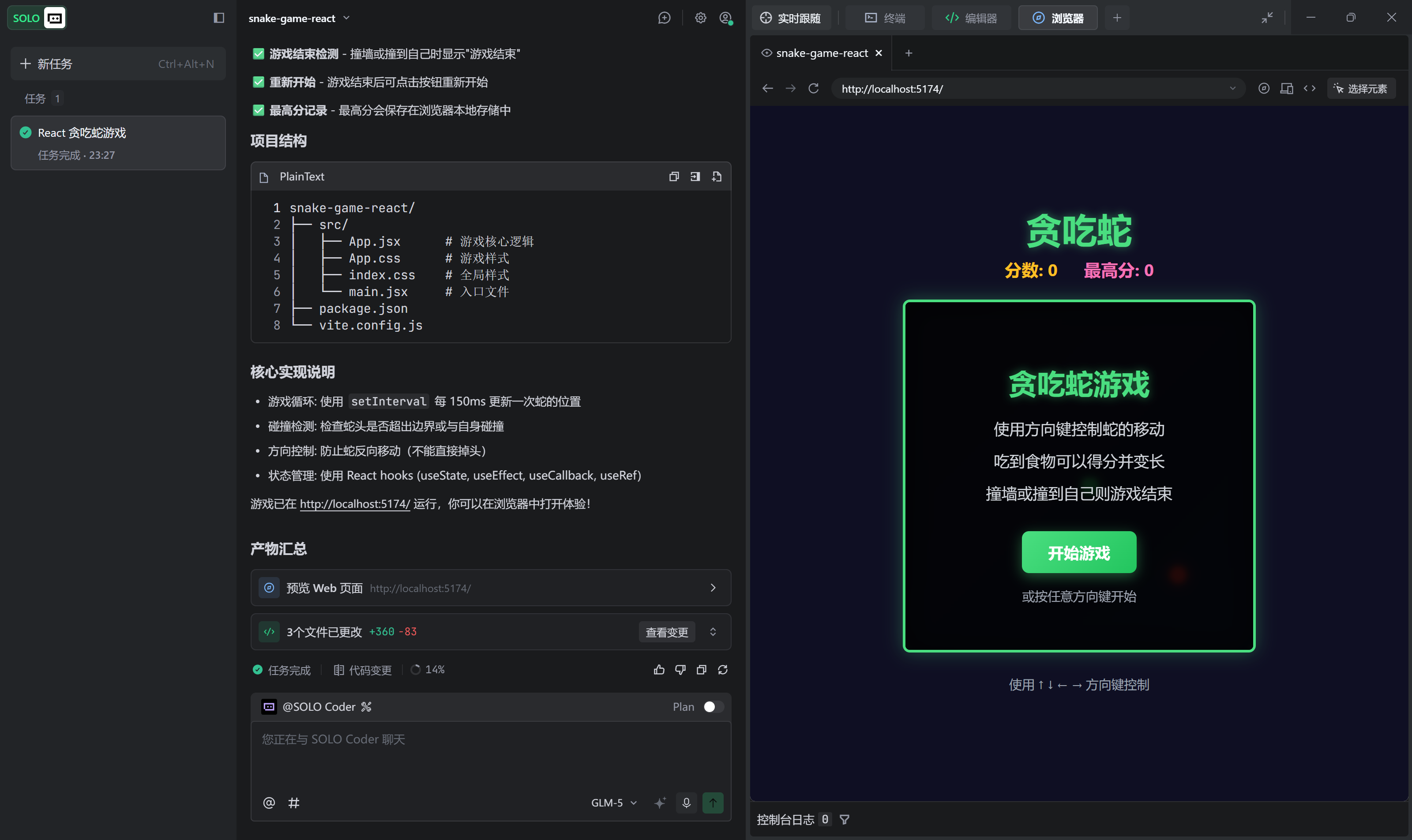Open the localhost:5174 link in chat

click(x=354, y=504)
